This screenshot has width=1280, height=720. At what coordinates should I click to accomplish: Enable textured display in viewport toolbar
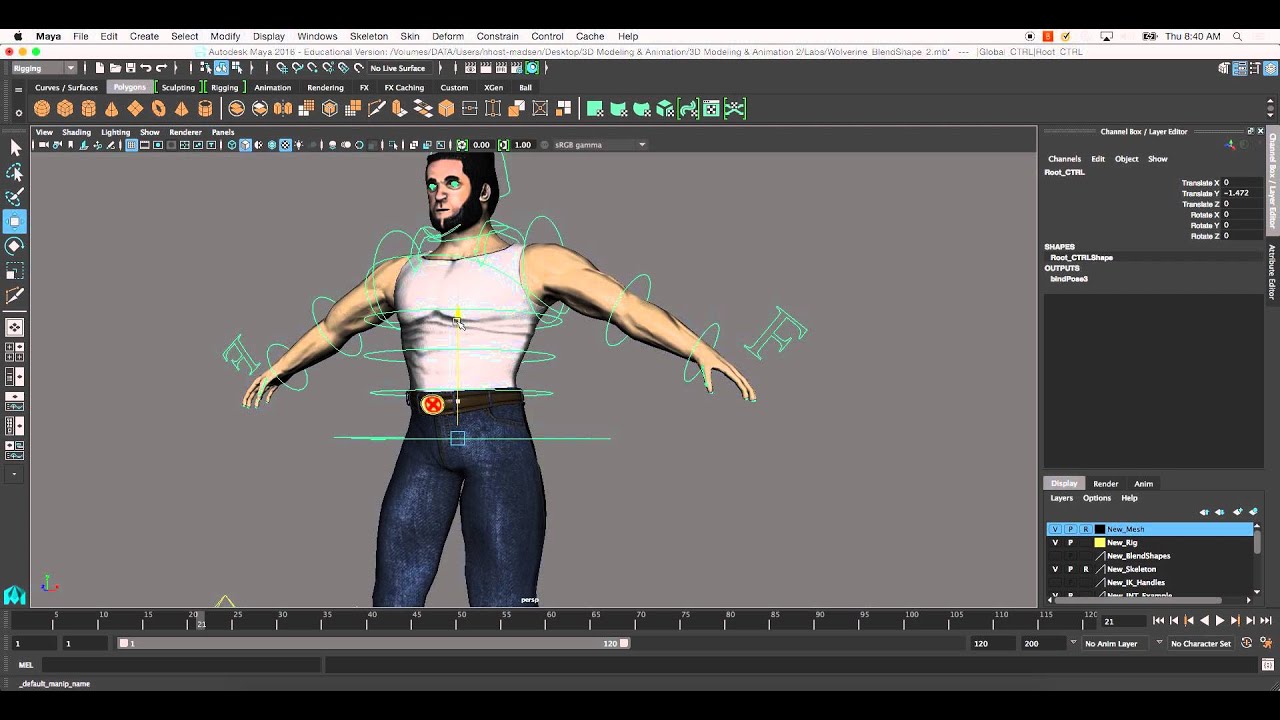[285, 145]
